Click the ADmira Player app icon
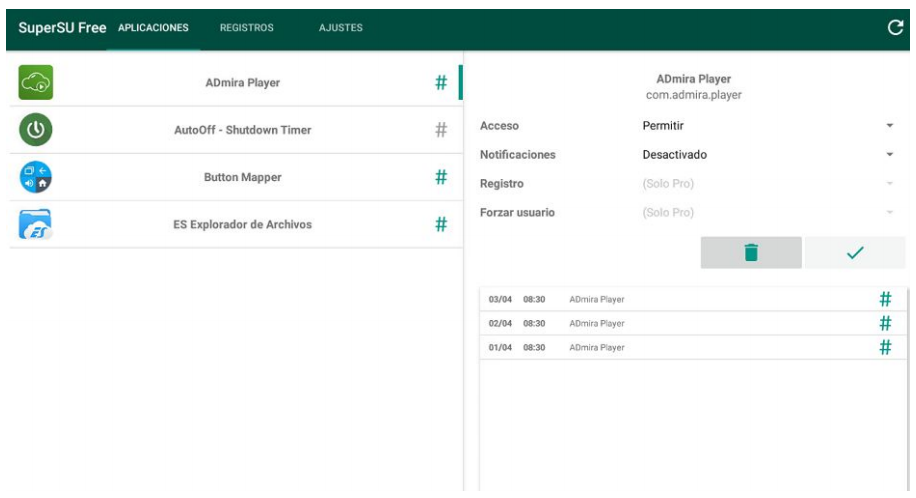The width and height of the screenshot is (916, 498). pos(34,83)
